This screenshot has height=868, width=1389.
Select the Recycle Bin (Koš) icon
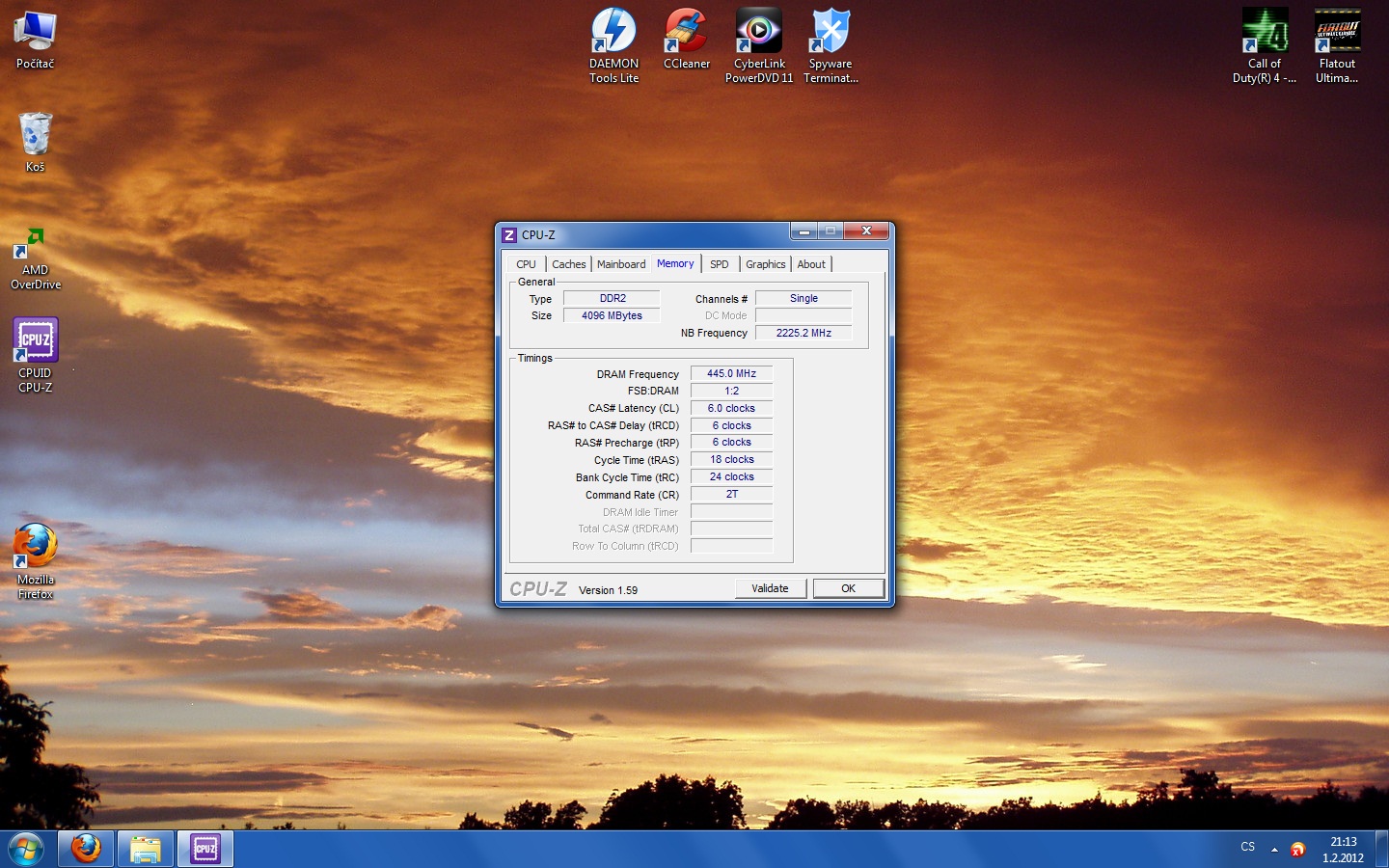[x=35, y=135]
